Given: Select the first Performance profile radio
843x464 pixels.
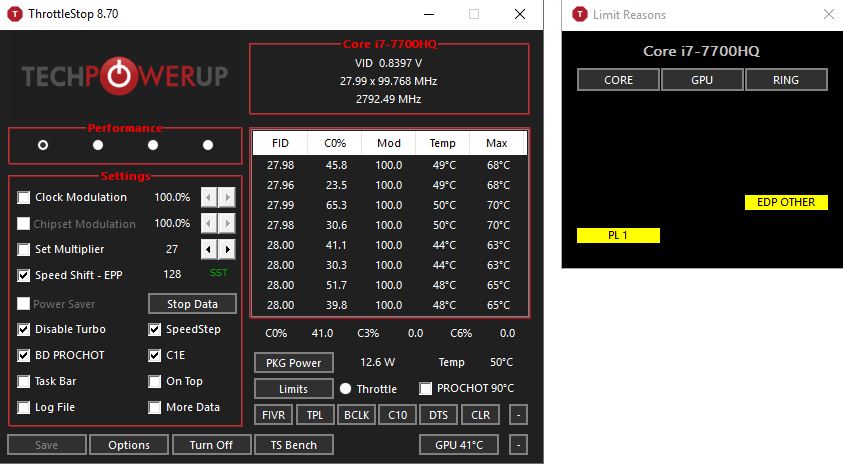Looking at the screenshot, I should point(43,145).
